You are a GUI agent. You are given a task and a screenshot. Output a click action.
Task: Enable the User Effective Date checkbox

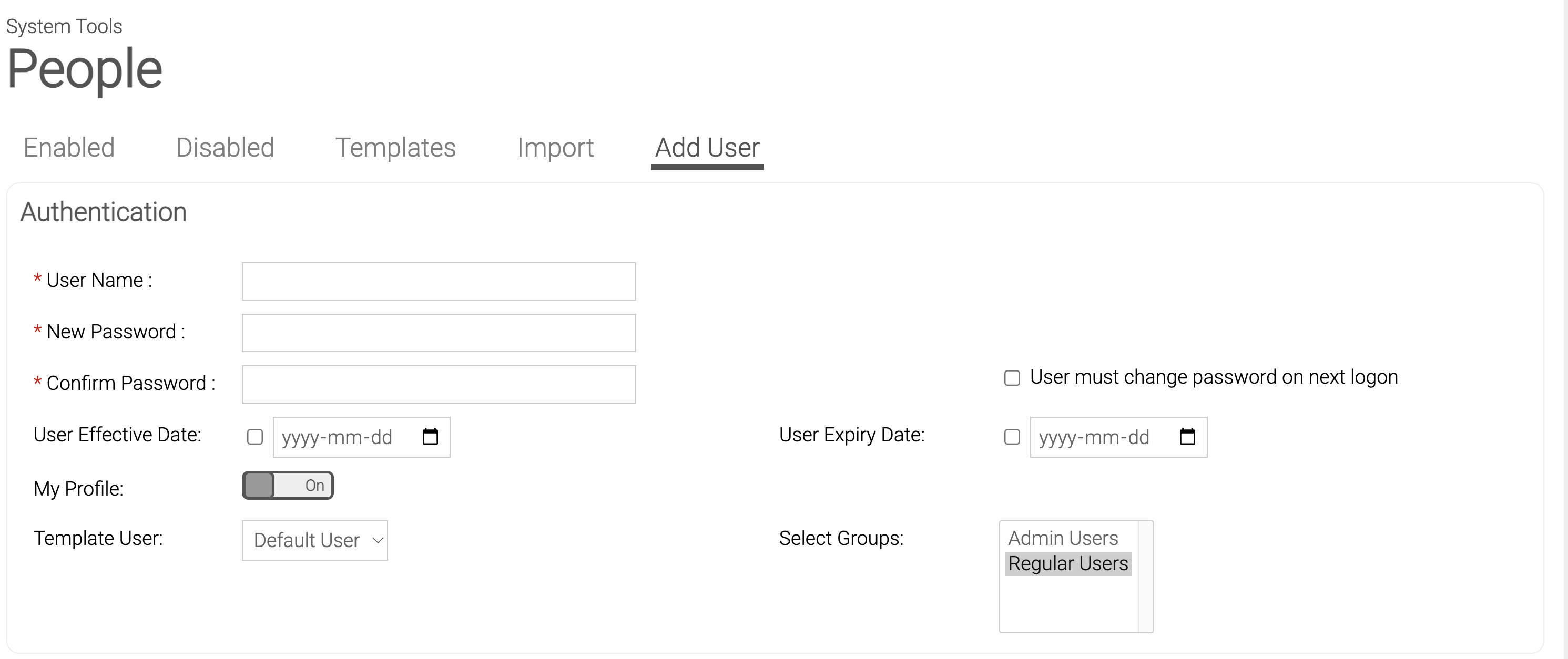tap(255, 437)
